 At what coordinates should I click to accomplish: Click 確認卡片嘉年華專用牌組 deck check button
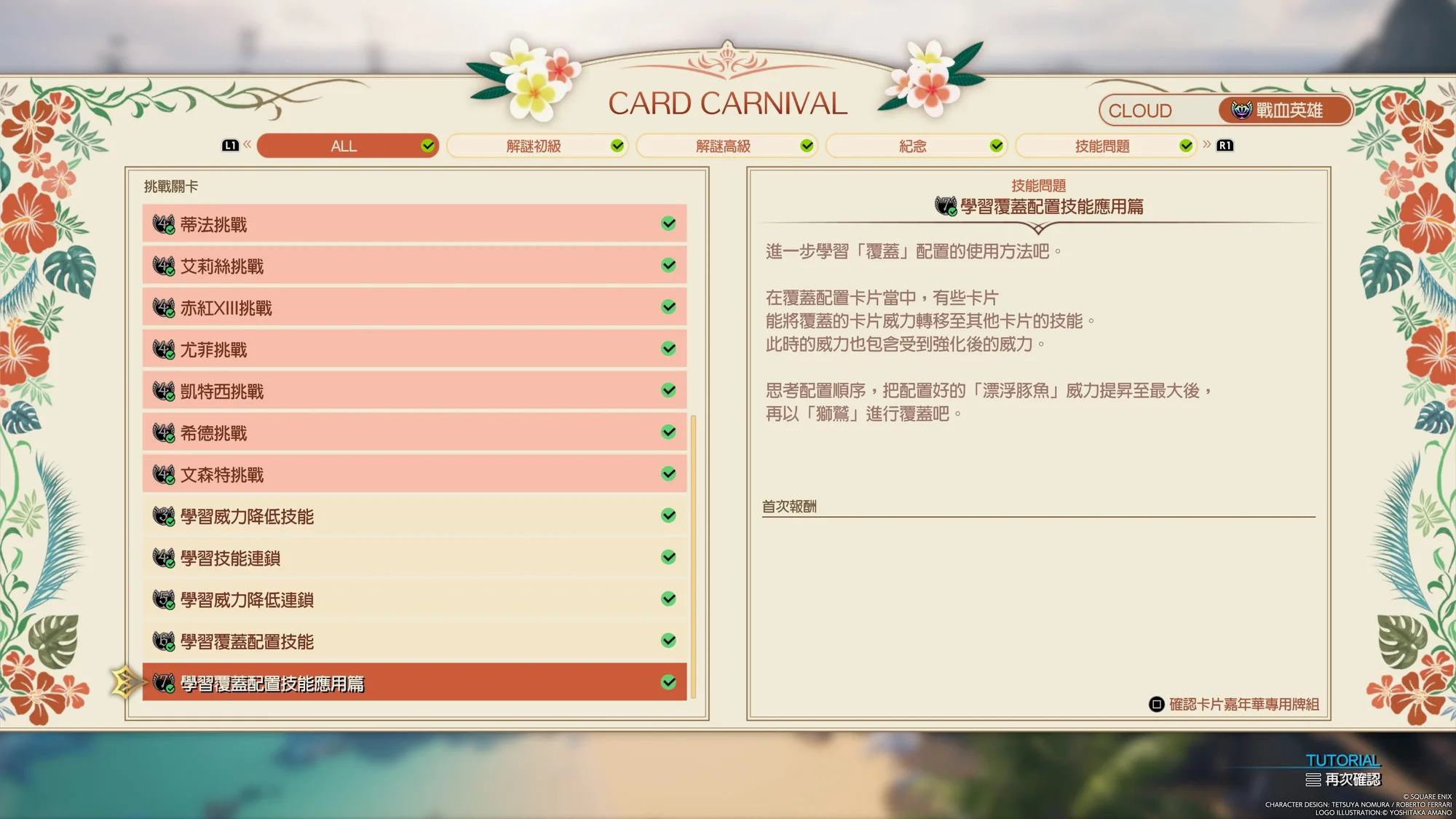coord(1234,704)
